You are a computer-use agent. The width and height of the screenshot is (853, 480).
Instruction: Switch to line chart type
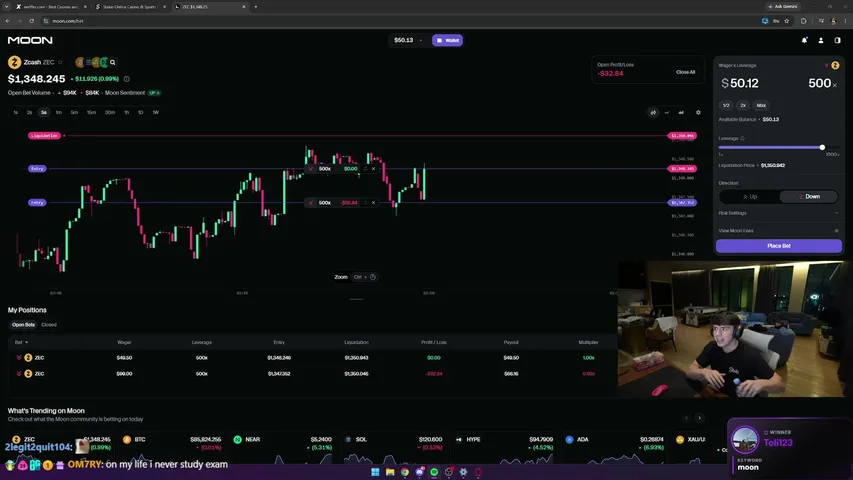[x=667, y=113]
